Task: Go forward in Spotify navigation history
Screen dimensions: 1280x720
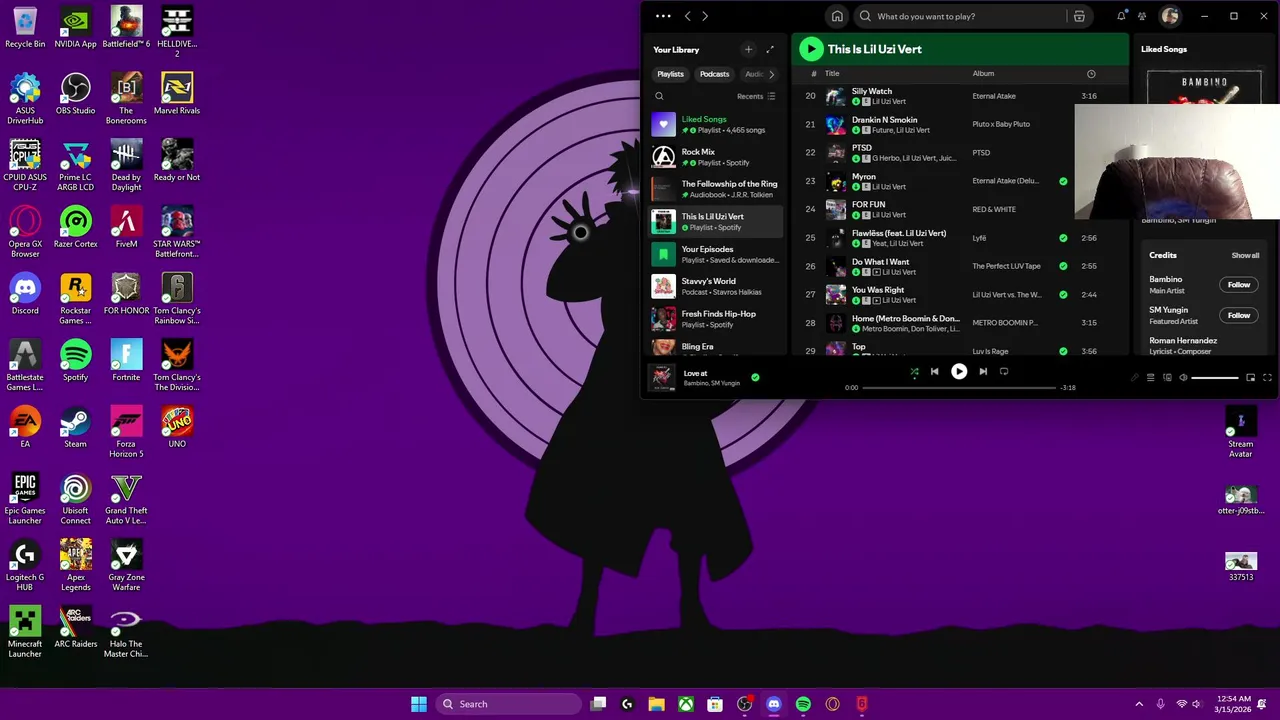Action: pos(705,16)
